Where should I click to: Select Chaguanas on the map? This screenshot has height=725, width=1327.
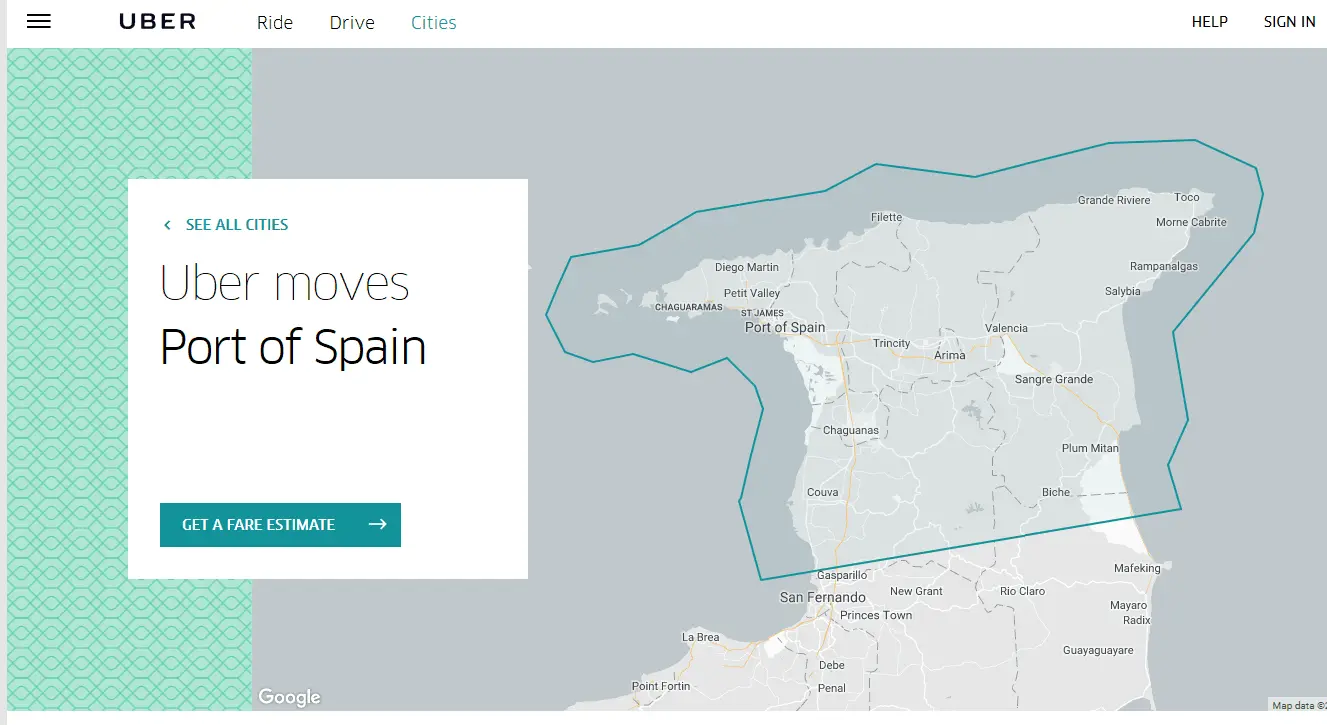point(850,431)
